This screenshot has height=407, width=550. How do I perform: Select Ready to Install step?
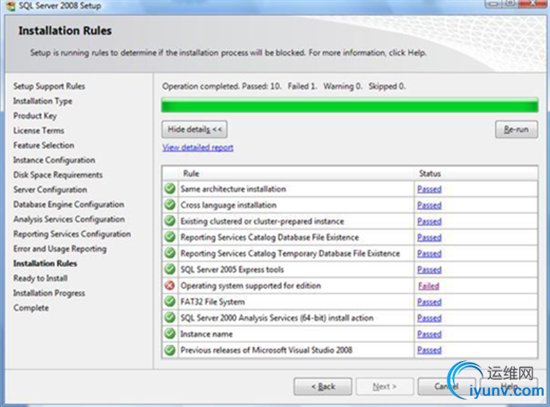[40, 278]
